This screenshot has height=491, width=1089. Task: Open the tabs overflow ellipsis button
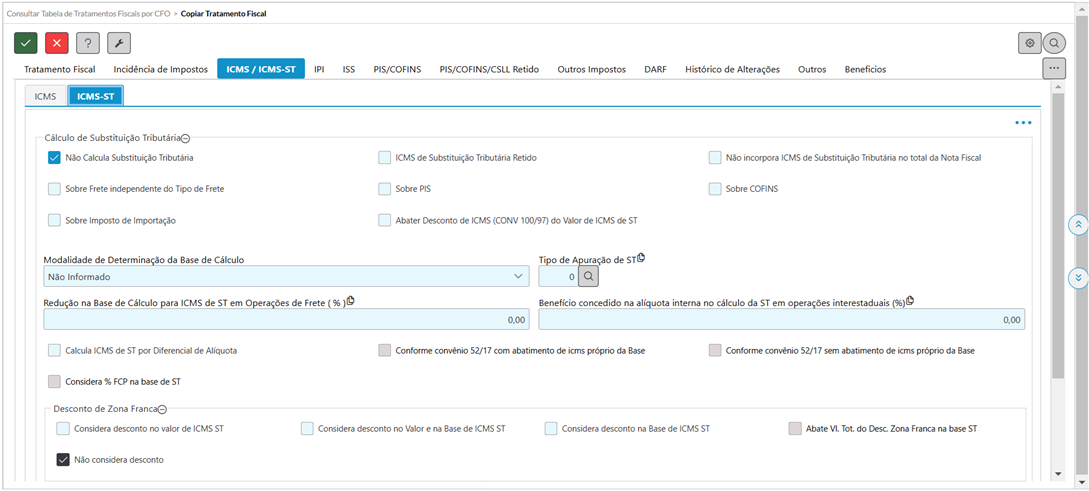click(1053, 68)
